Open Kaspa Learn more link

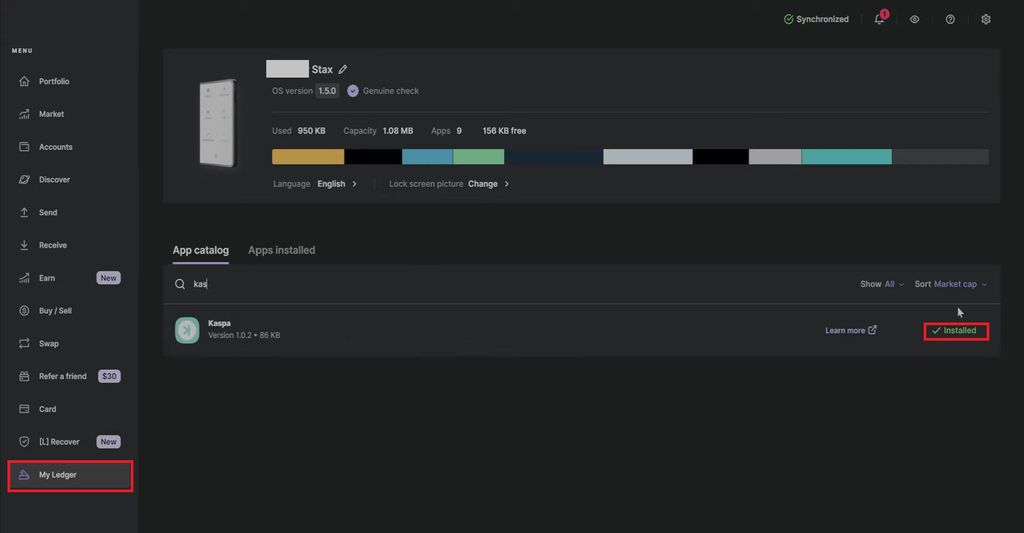coord(850,331)
